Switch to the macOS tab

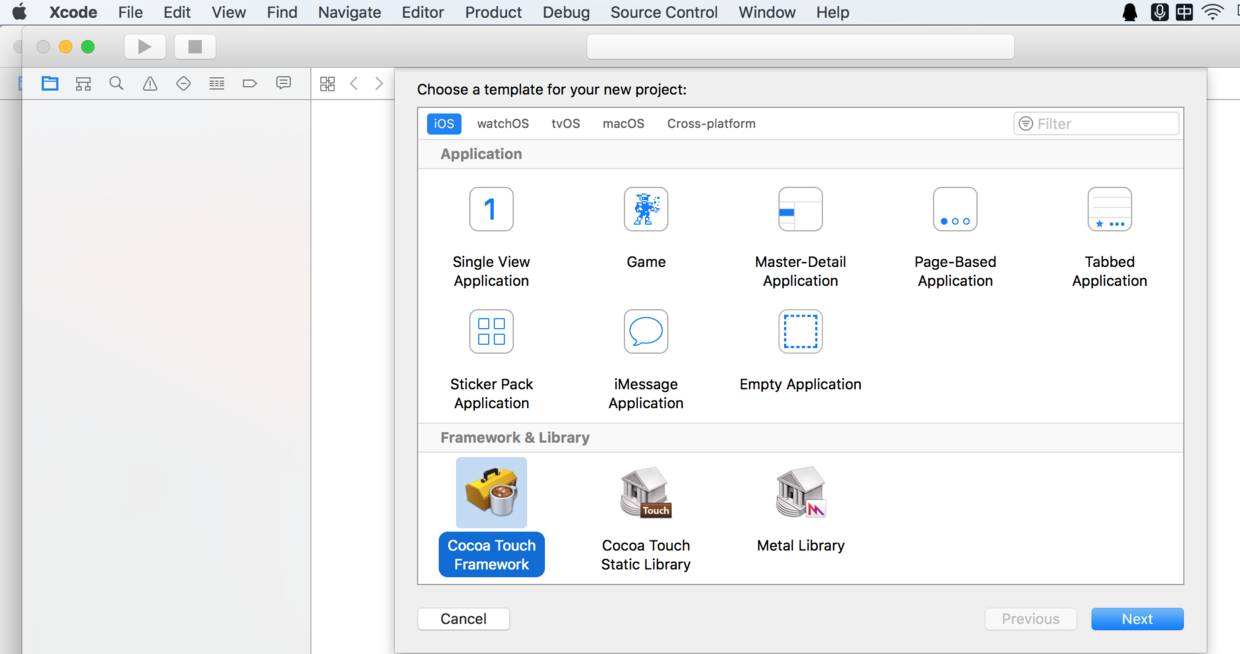(623, 124)
